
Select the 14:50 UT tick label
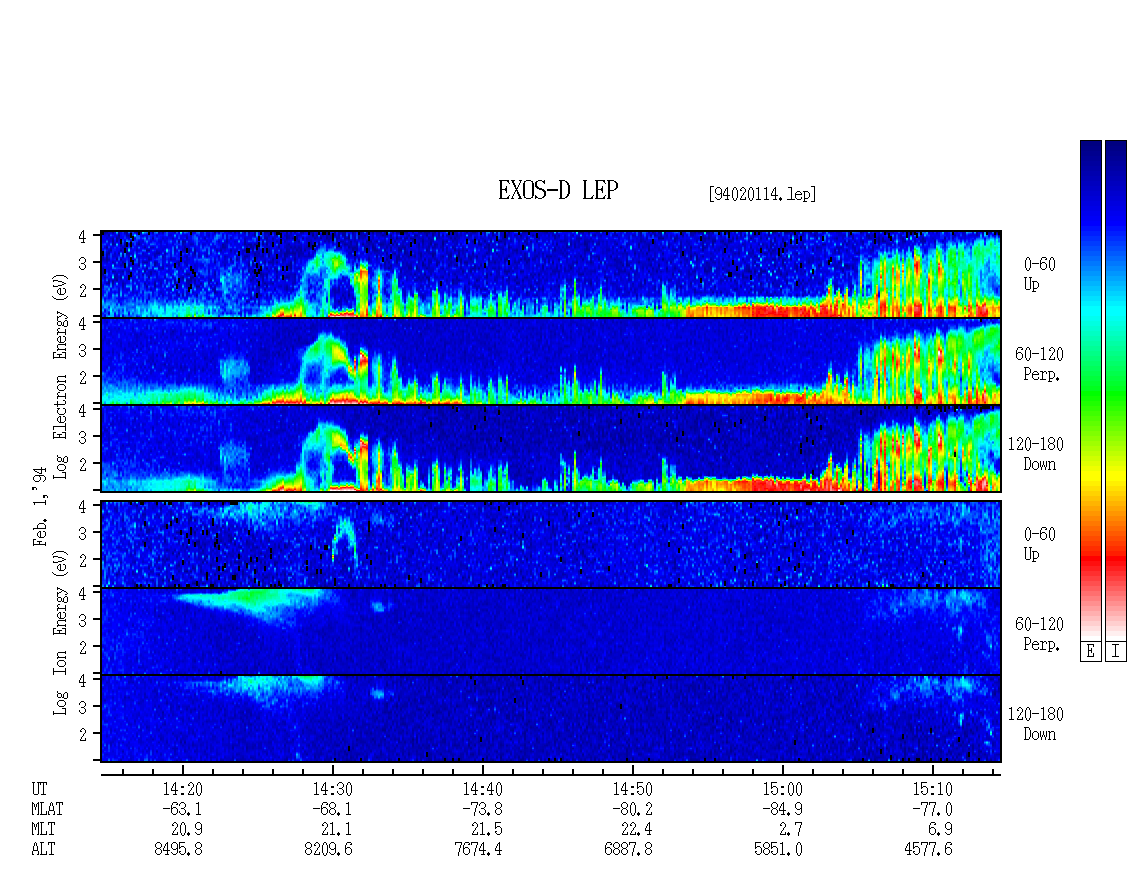(632, 789)
